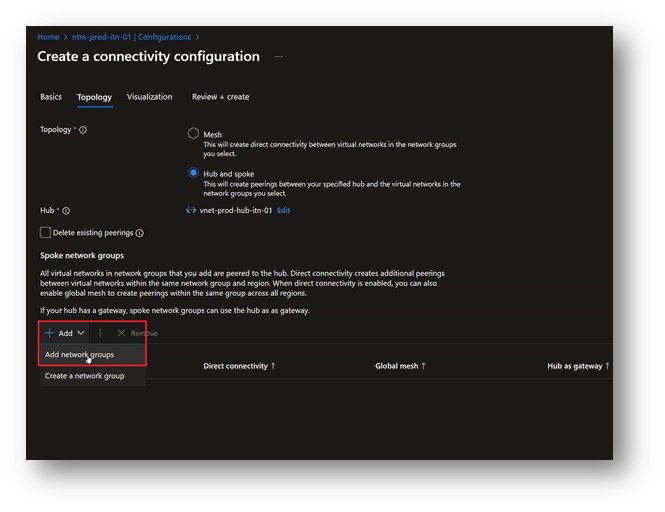Click the Spoke network groups heading

(x=82, y=256)
